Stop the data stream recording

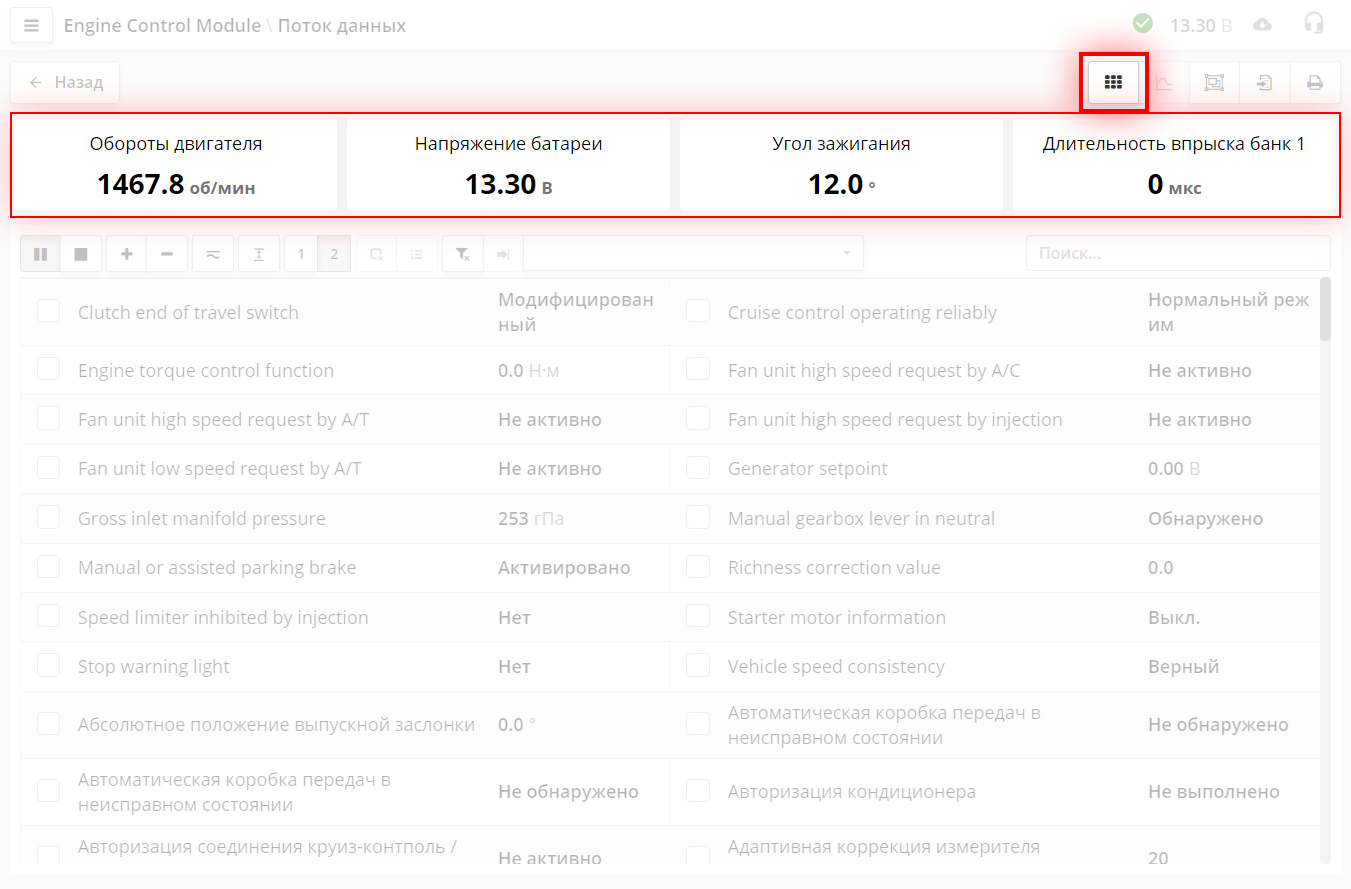tap(81, 254)
